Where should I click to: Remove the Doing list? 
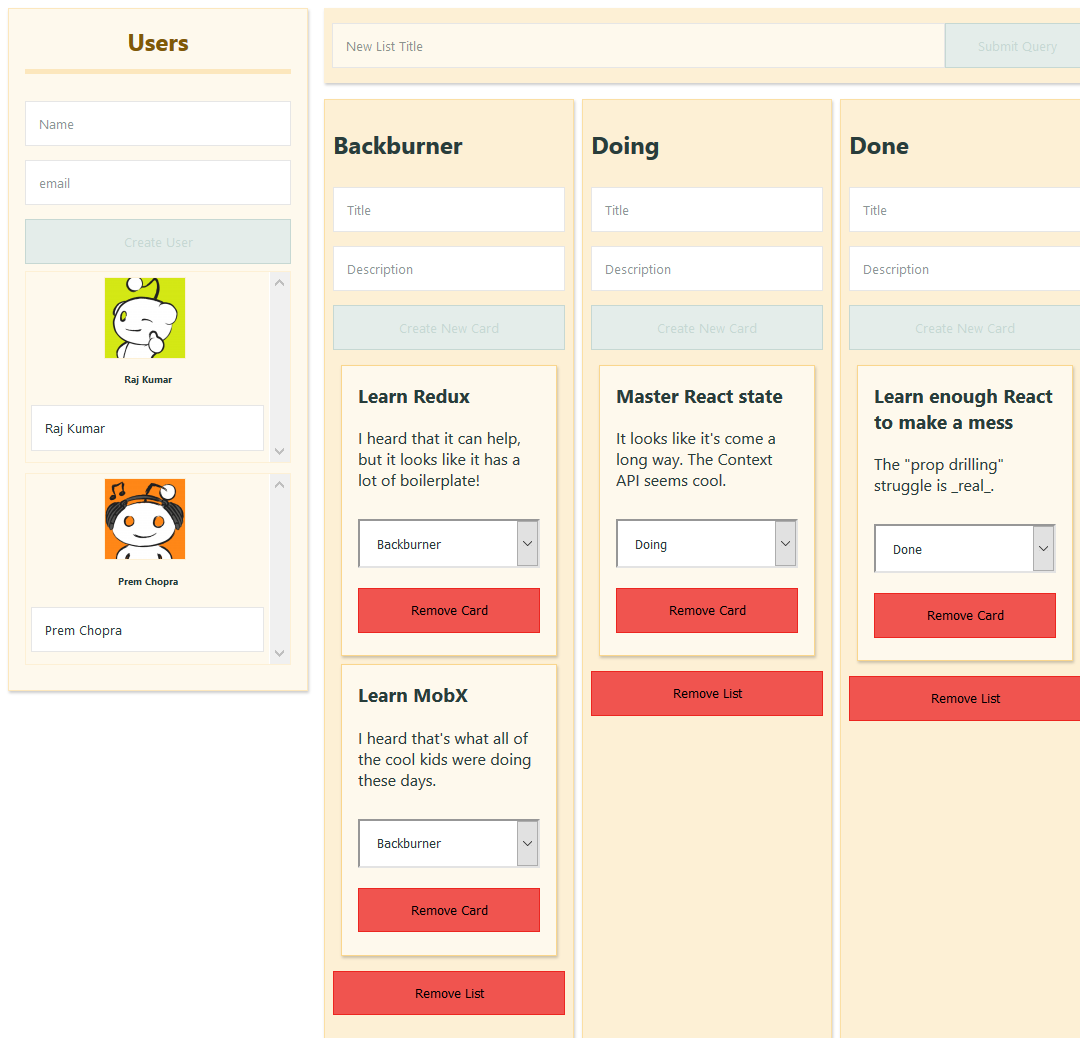[x=707, y=694]
